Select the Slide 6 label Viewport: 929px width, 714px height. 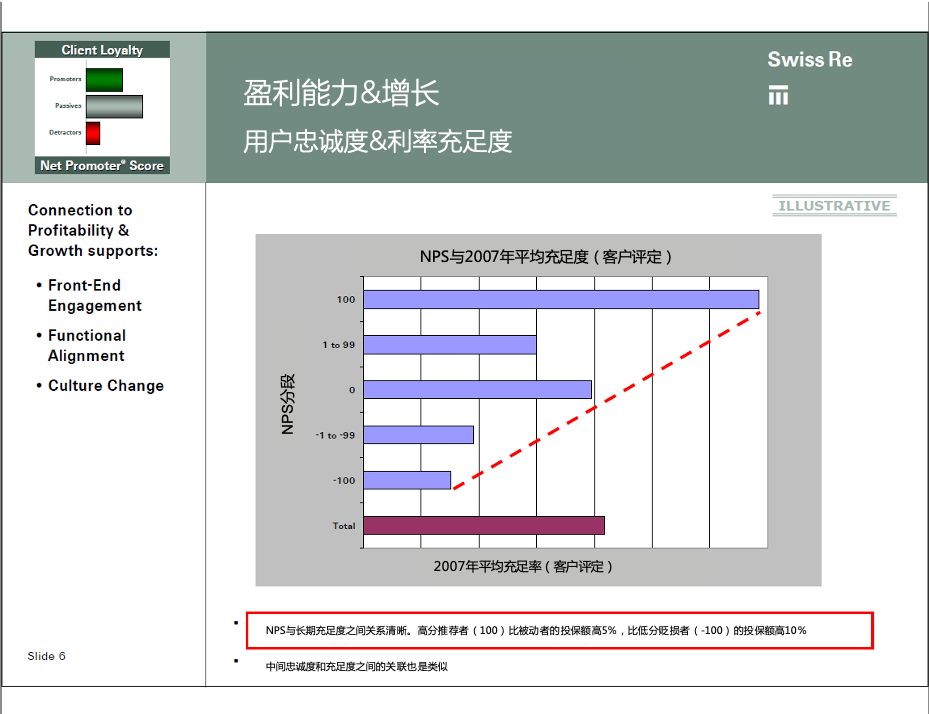tap(47, 656)
